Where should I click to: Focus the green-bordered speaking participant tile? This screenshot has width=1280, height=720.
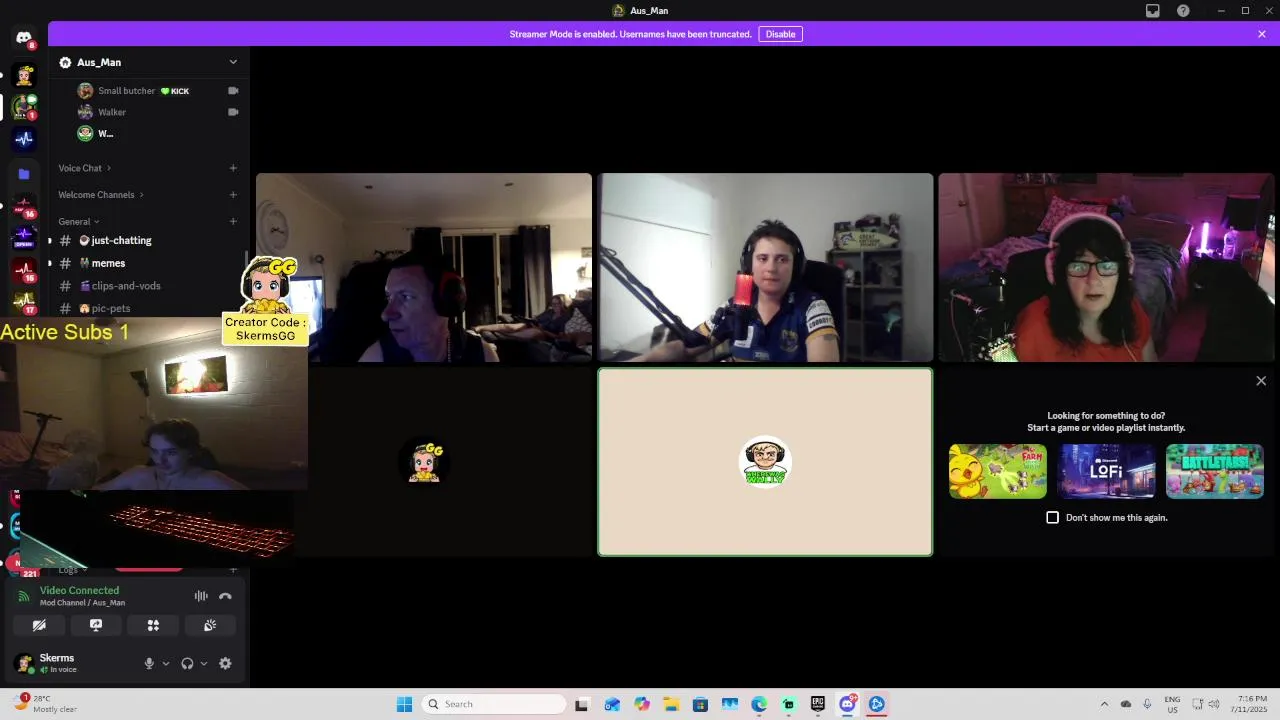point(765,462)
